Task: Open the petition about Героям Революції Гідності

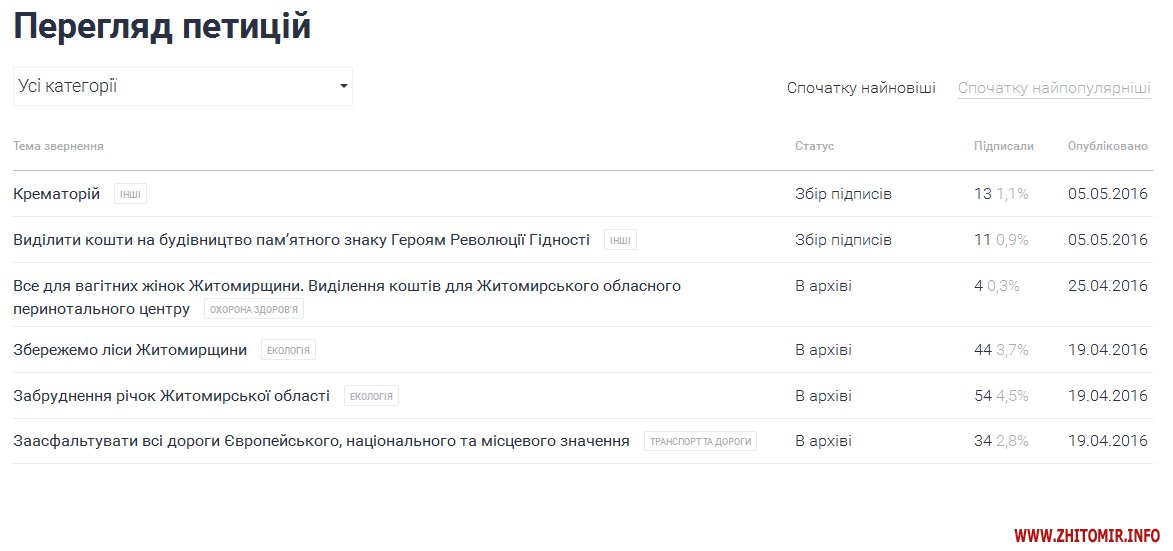Action: click(x=301, y=240)
